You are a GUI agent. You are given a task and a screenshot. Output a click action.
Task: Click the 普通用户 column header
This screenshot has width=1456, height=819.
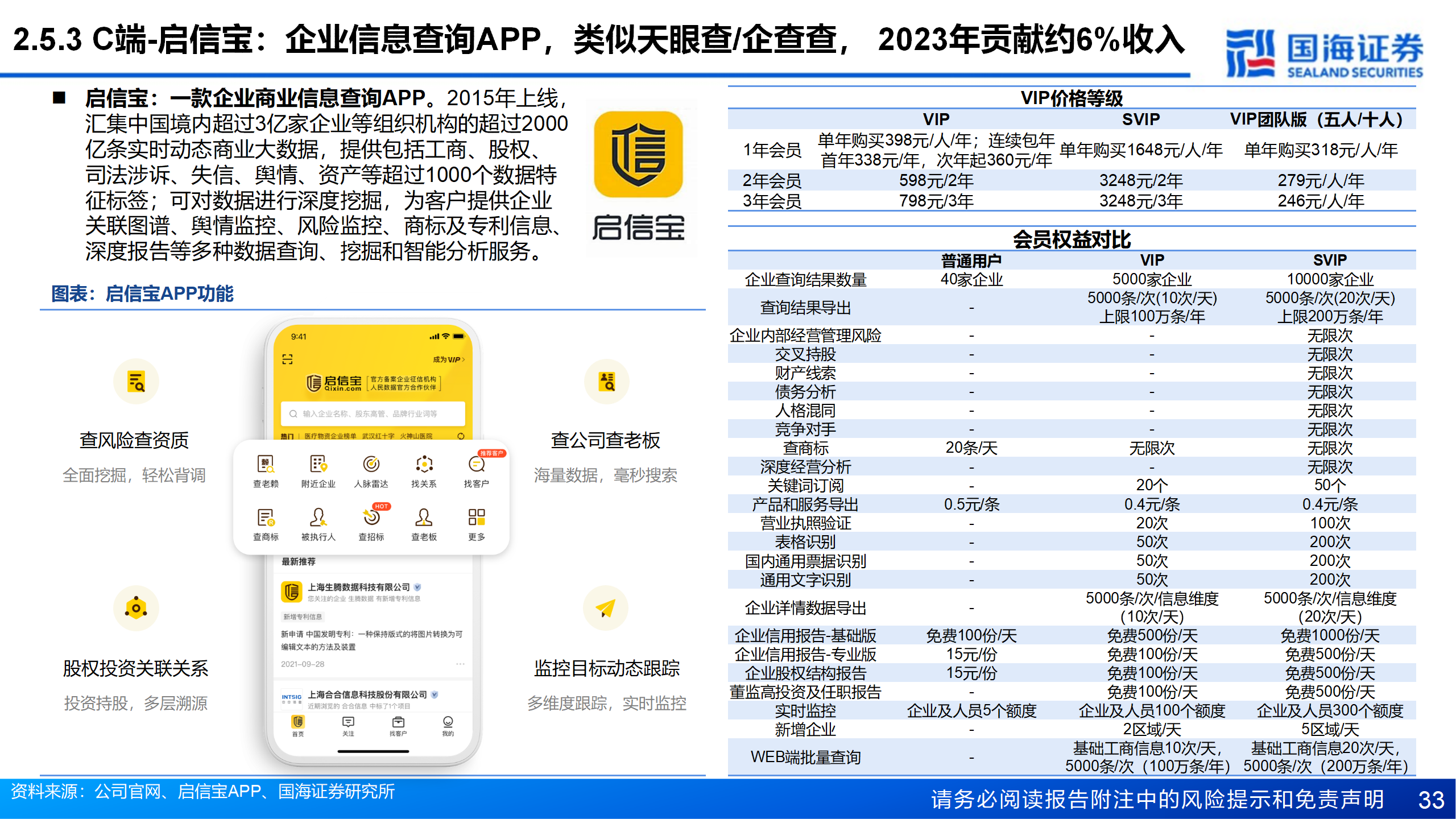tap(971, 260)
